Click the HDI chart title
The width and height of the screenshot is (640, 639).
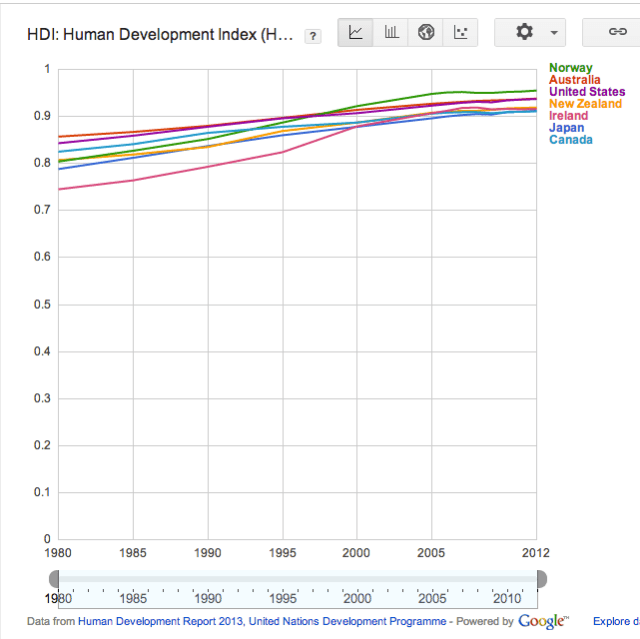[x=160, y=35]
